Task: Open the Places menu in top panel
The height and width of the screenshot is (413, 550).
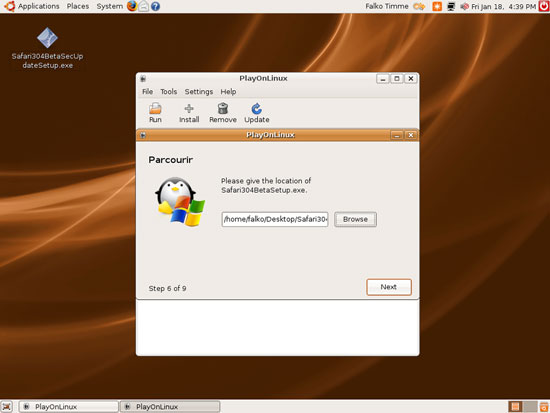Action: [78, 6]
